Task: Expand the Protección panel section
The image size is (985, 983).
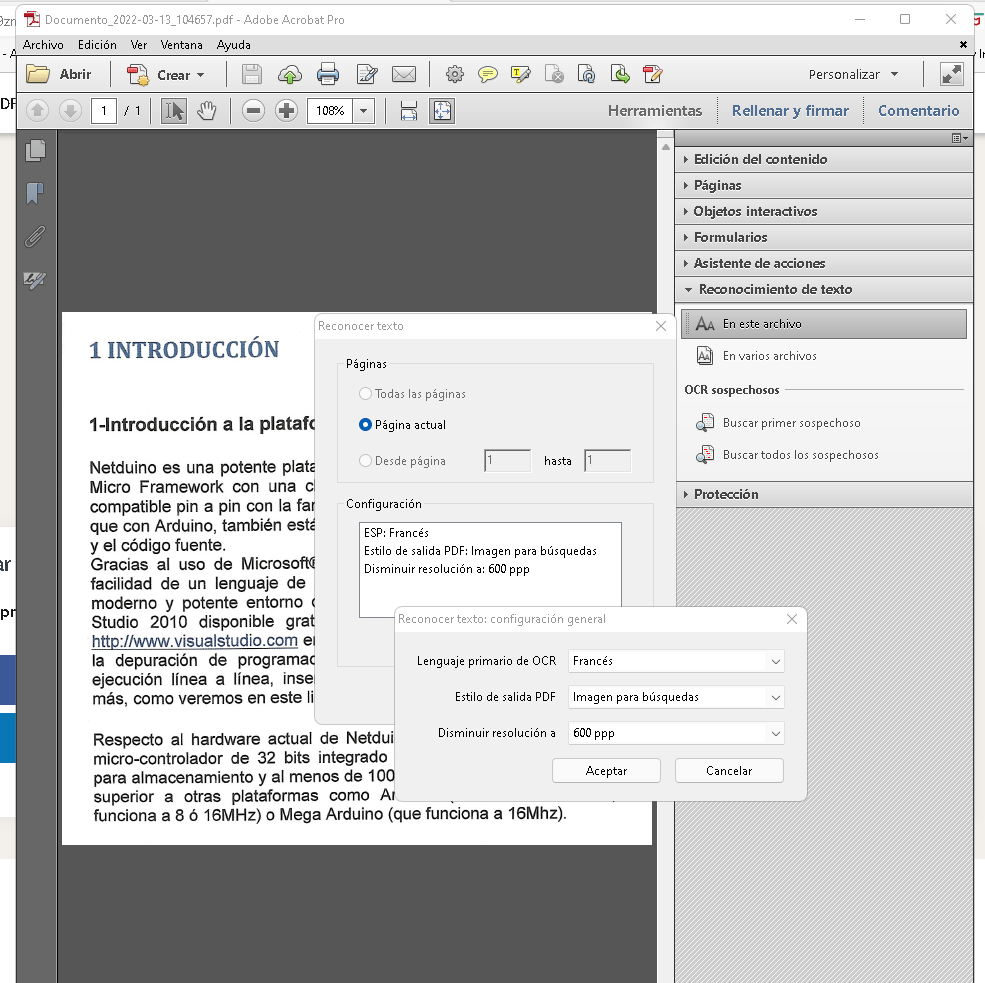Action: point(726,494)
